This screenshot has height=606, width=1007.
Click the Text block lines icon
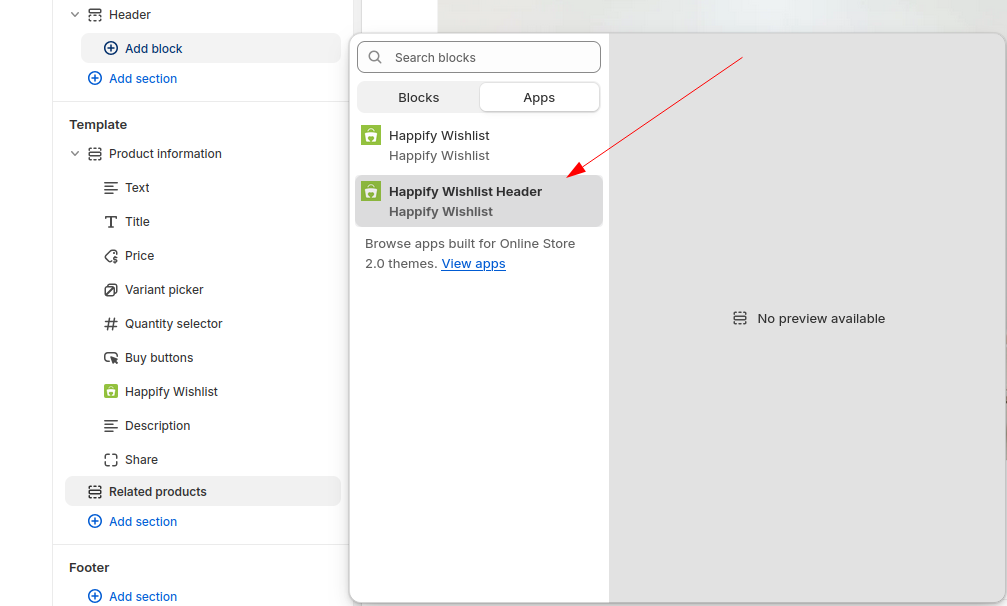click(111, 188)
